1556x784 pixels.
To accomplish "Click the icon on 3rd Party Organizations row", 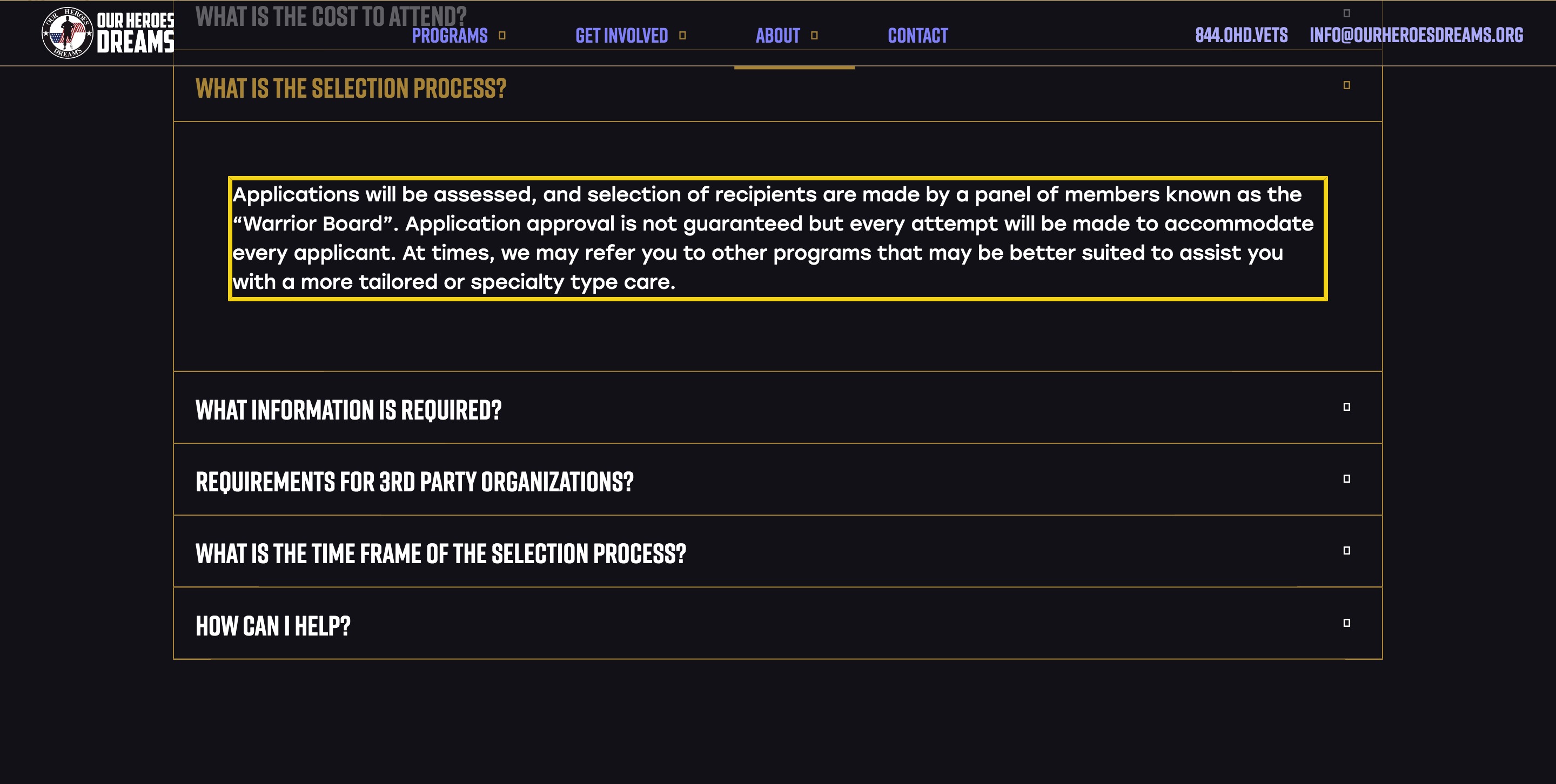I will click(1346, 478).
